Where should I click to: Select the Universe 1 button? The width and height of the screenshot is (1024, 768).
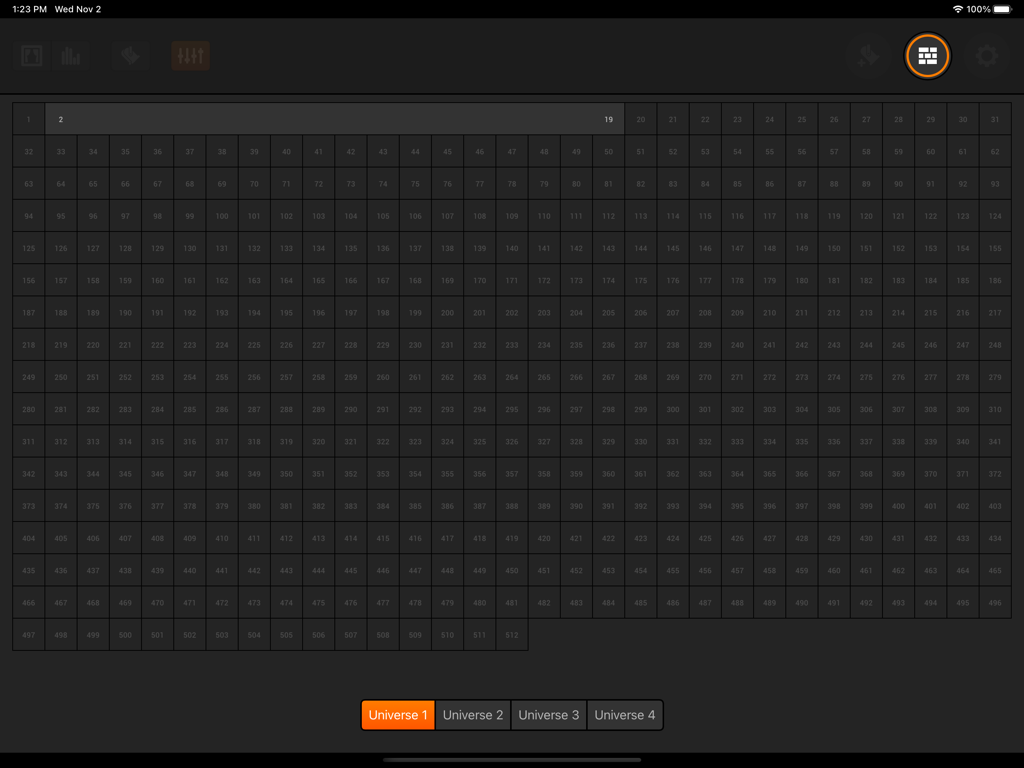coord(397,715)
